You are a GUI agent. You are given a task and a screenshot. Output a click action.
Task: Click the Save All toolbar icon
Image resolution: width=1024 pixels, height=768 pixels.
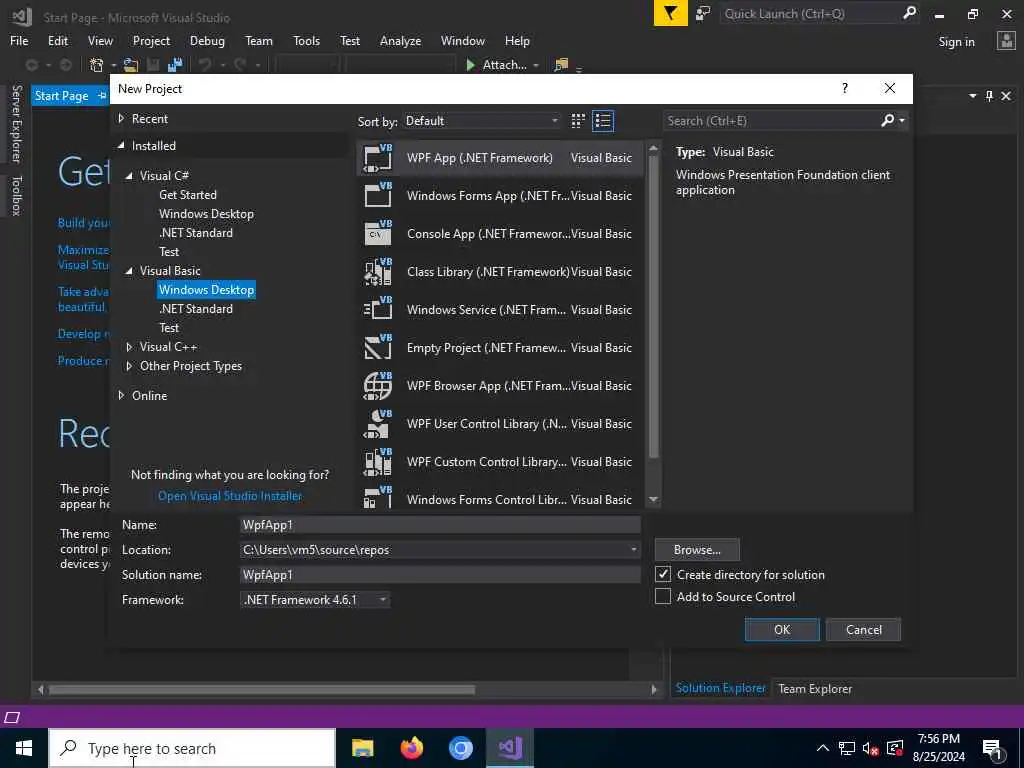coord(175,65)
